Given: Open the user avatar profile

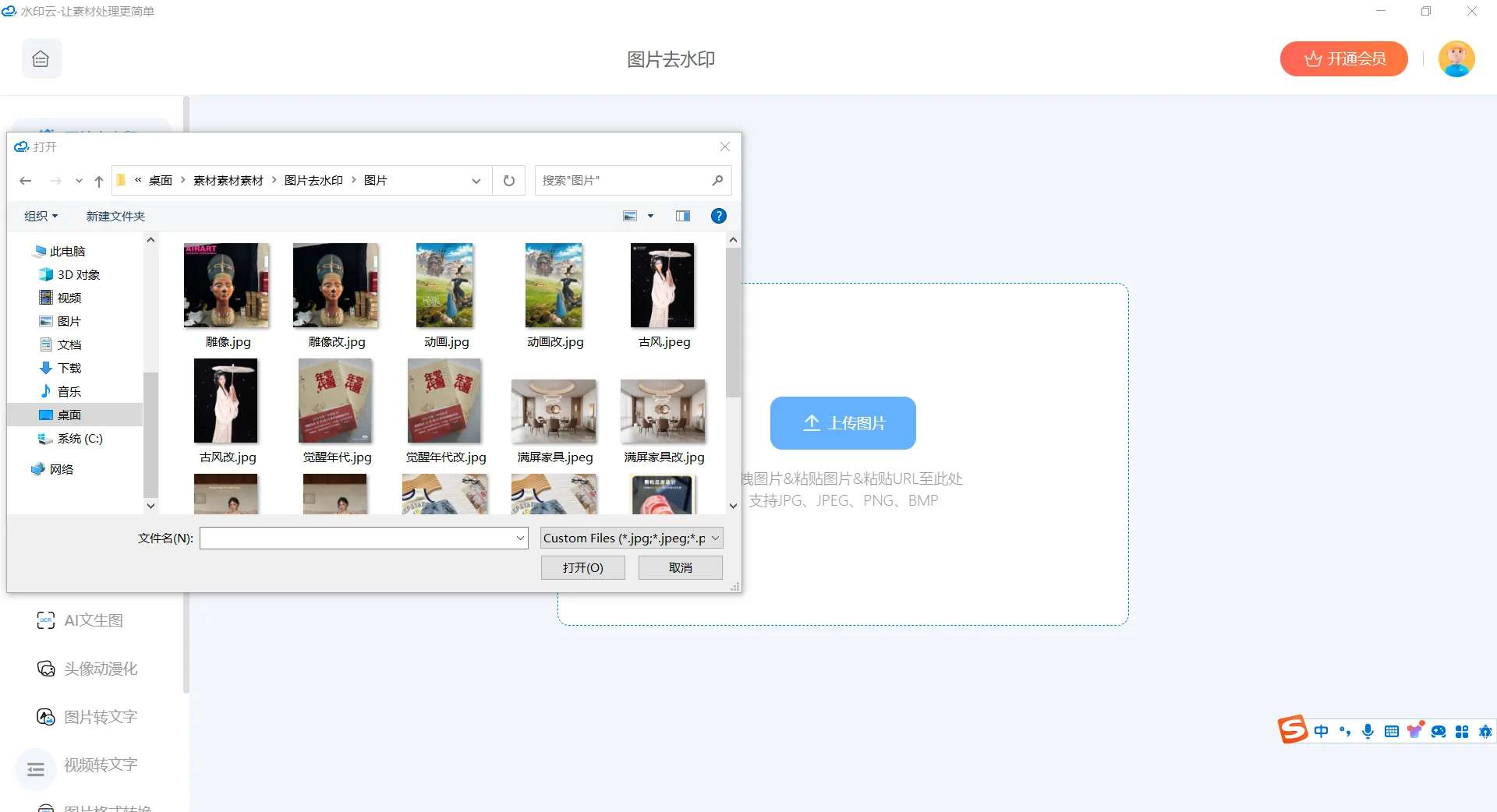Looking at the screenshot, I should click(x=1456, y=59).
